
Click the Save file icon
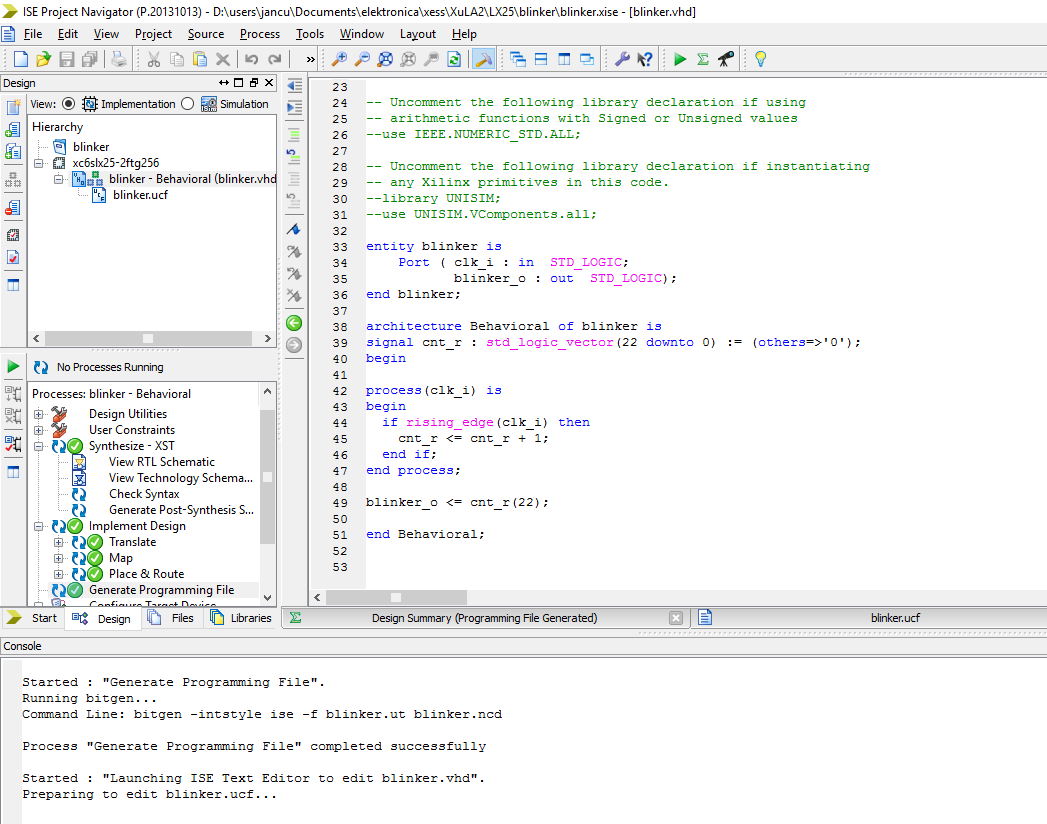click(67, 59)
